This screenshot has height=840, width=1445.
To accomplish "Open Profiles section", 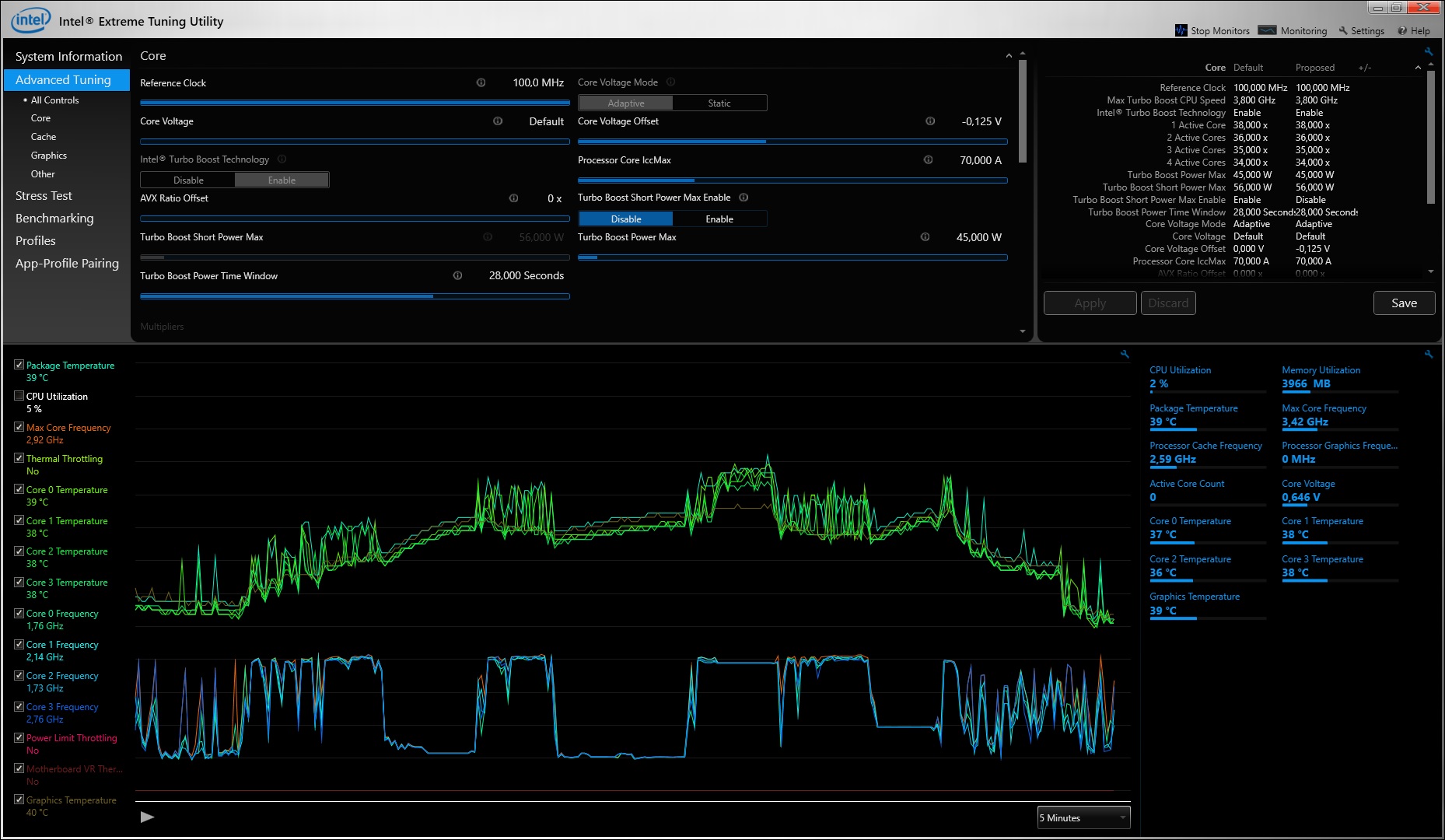I will (36, 241).
